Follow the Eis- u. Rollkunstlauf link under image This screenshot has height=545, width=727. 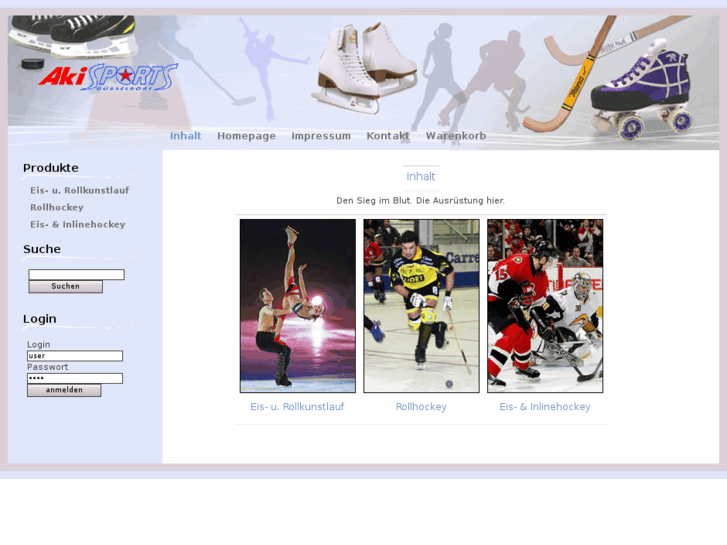tap(297, 407)
